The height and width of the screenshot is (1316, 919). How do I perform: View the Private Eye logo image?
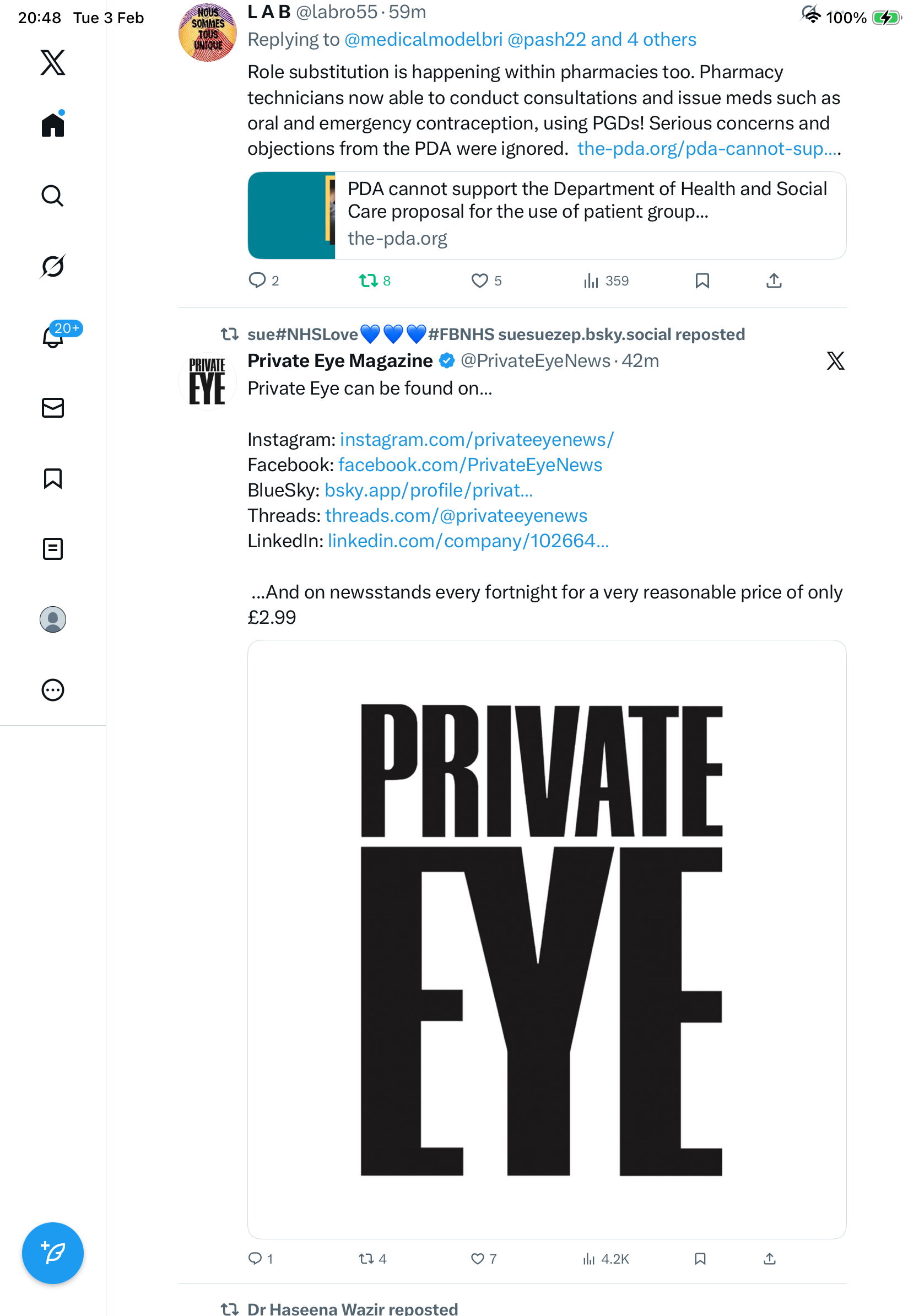pyautogui.click(x=547, y=939)
